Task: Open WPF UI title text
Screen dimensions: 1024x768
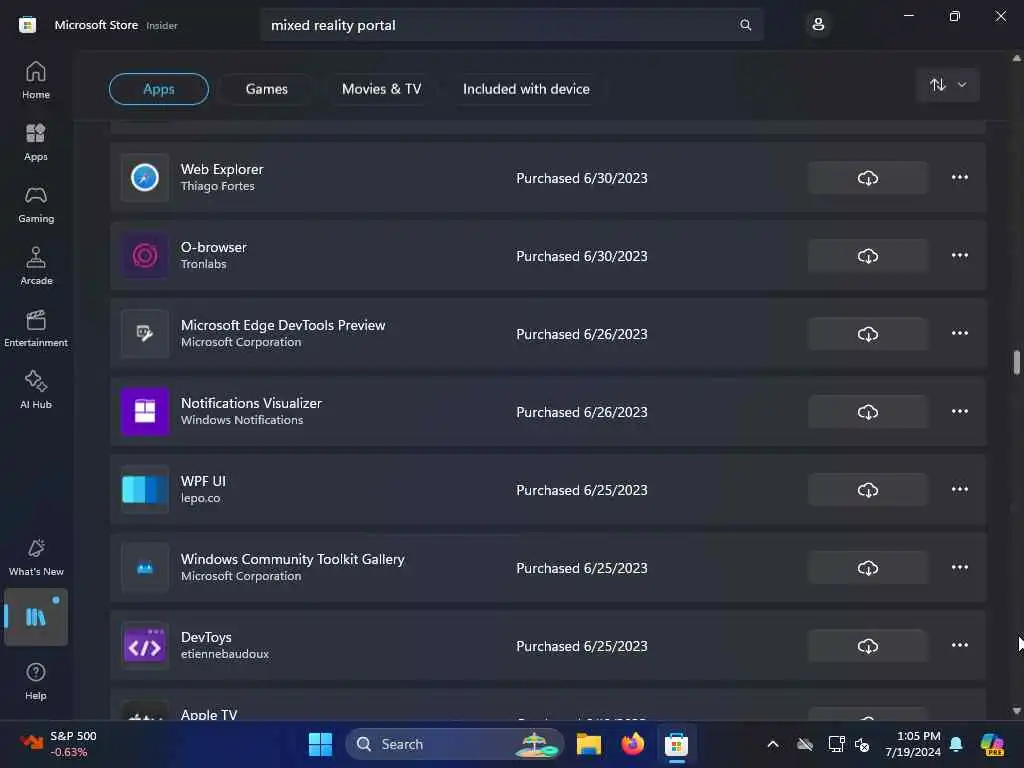Action: point(203,481)
